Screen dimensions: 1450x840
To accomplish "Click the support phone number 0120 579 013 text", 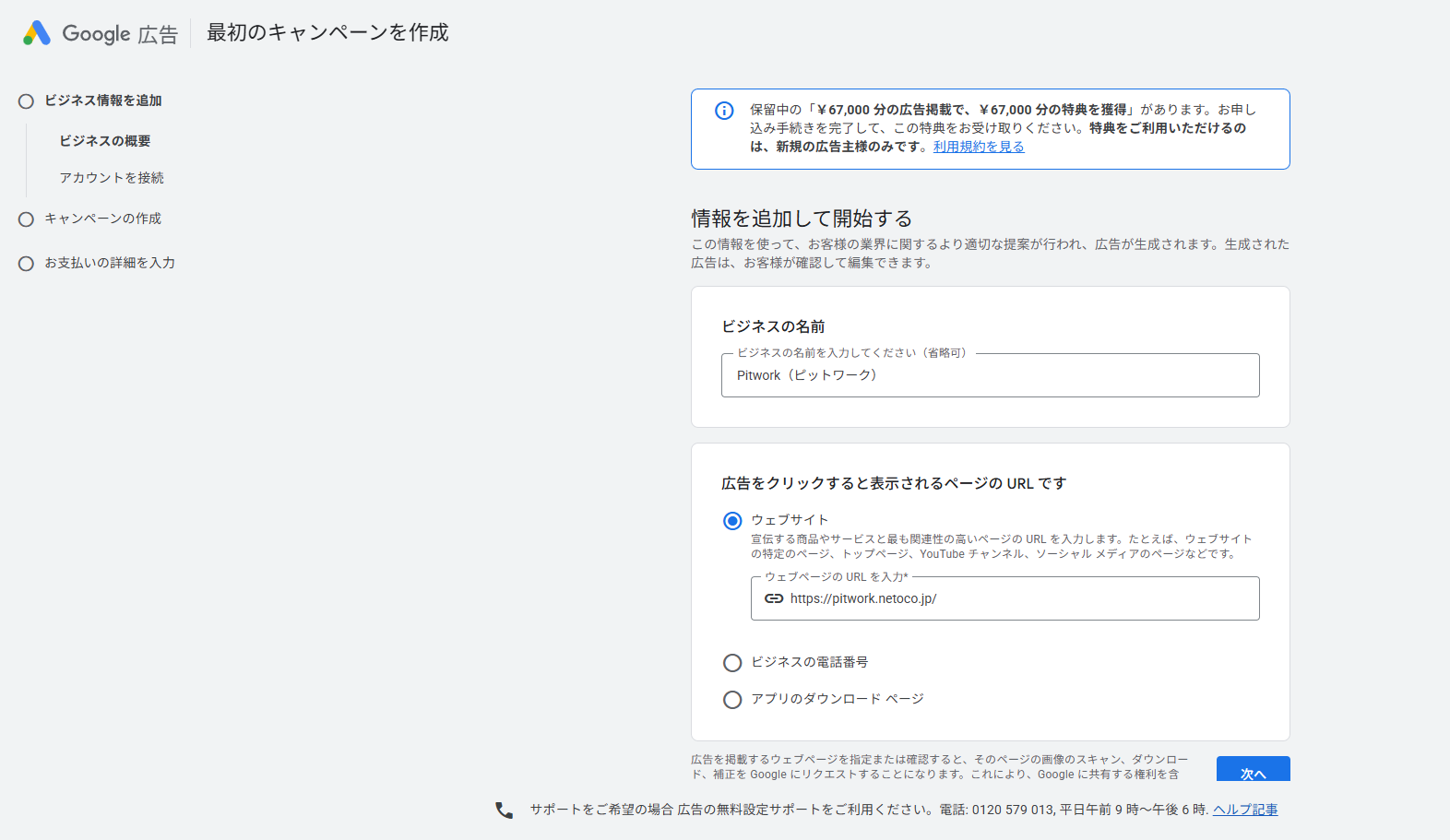I will [x=1013, y=810].
